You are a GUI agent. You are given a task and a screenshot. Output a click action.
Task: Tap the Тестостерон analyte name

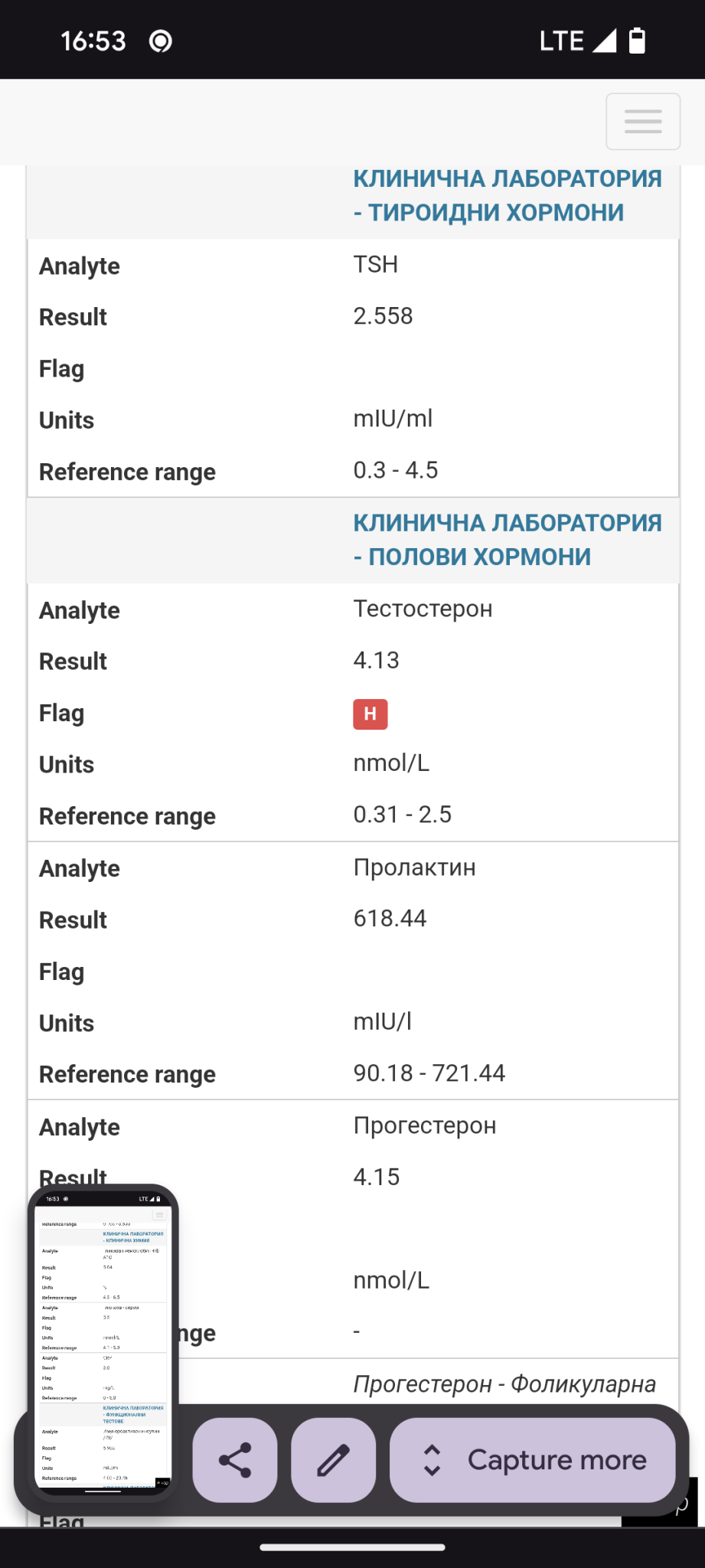tap(423, 609)
